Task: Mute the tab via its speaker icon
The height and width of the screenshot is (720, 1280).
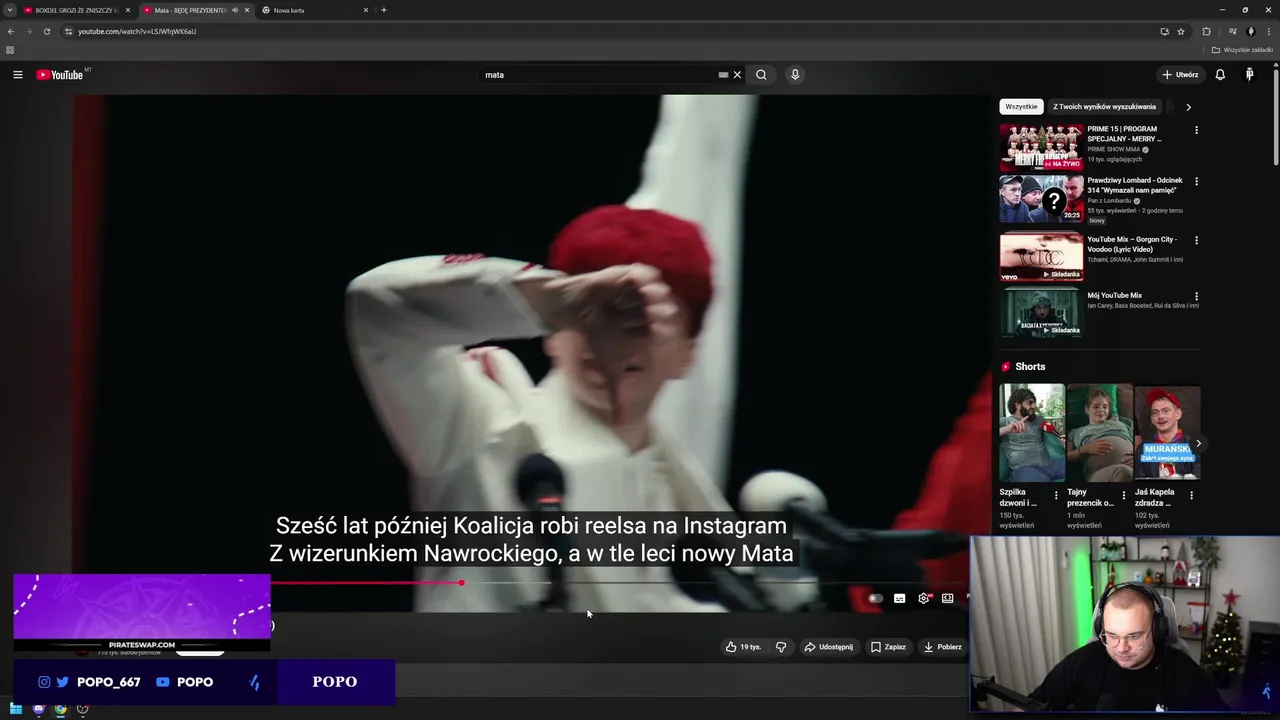Action: point(235,10)
